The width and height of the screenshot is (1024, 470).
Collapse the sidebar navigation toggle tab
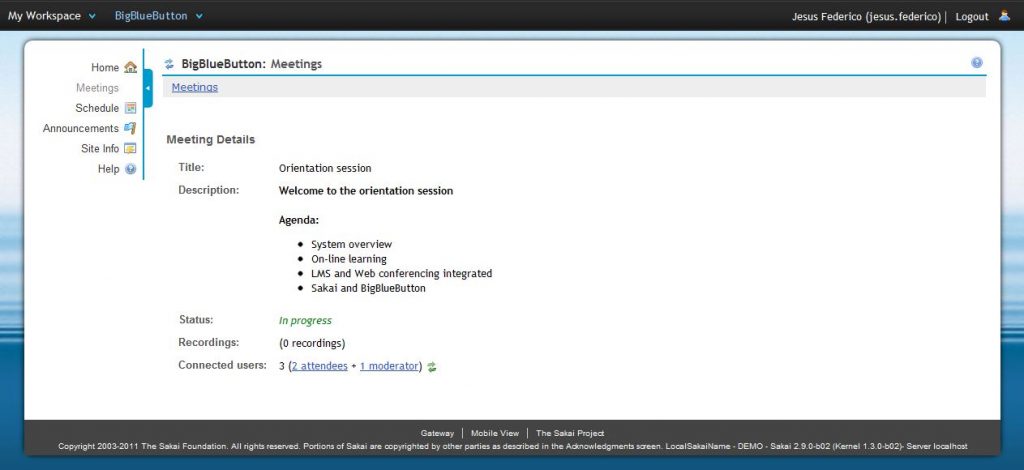(x=148, y=88)
